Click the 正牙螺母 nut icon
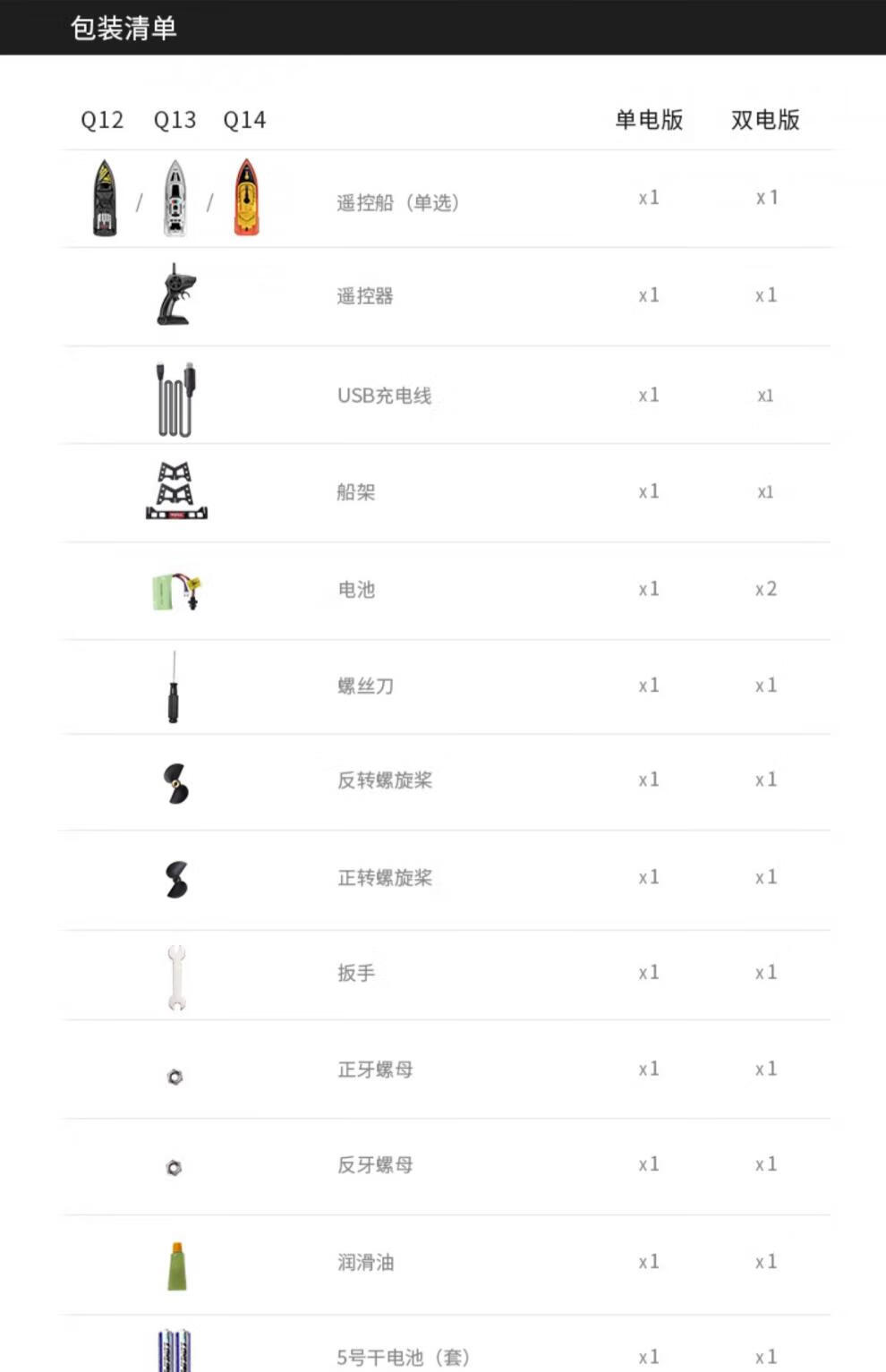Screen dimensions: 886x1372 (175, 1077)
